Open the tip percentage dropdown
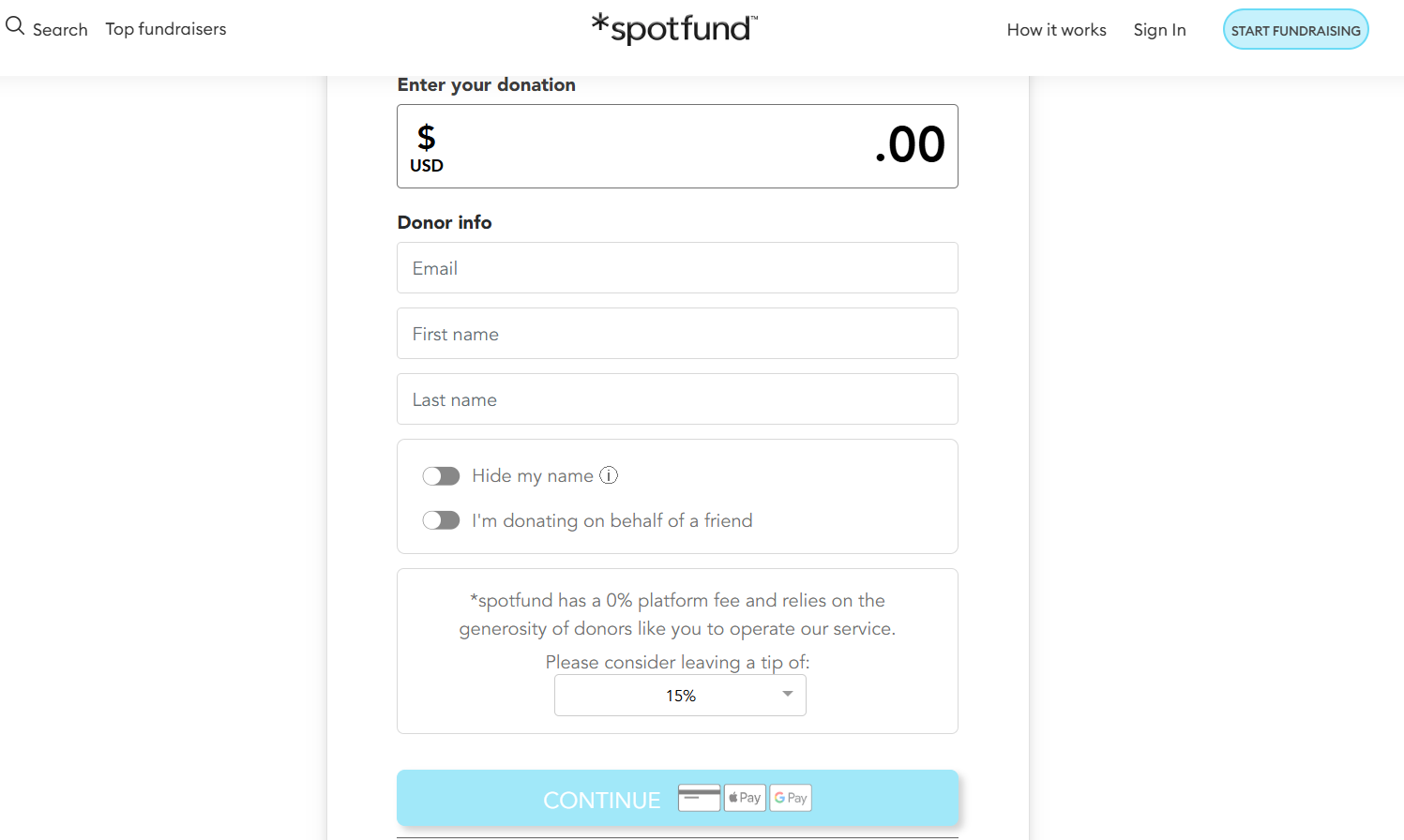This screenshot has width=1404, height=840. pyautogui.click(x=680, y=695)
